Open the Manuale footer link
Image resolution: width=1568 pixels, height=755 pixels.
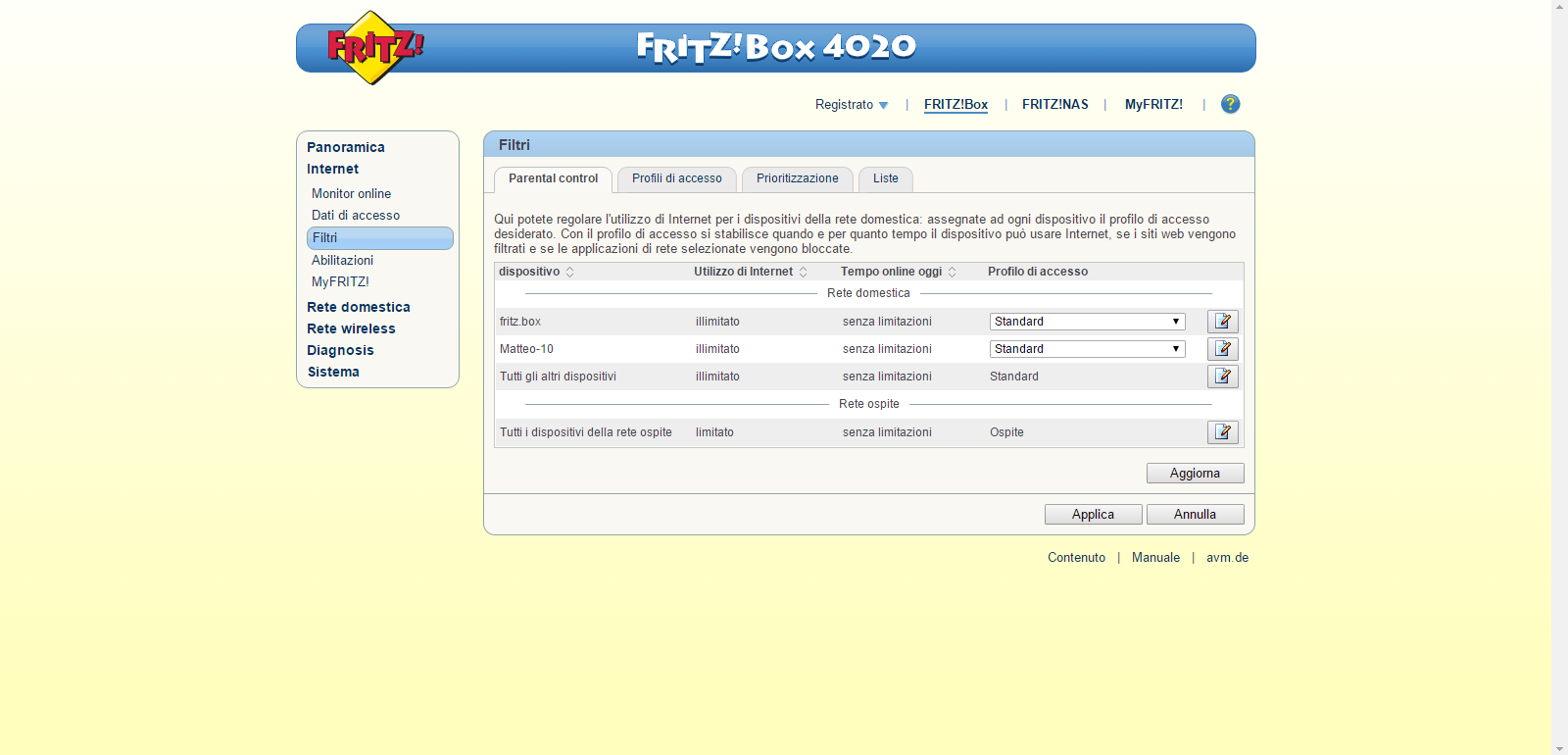(x=1155, y=558)
